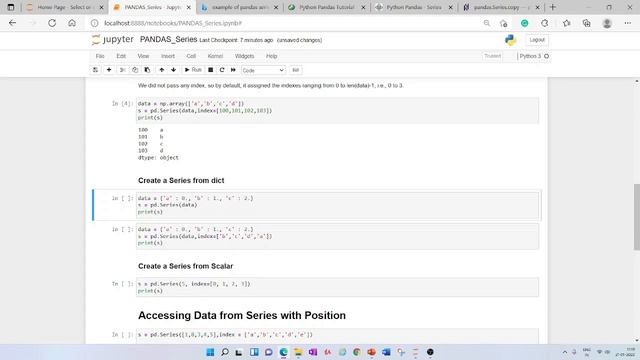Switch to the Python Pandas - Series tab
The image size is (640, 360).
[413, 7]
